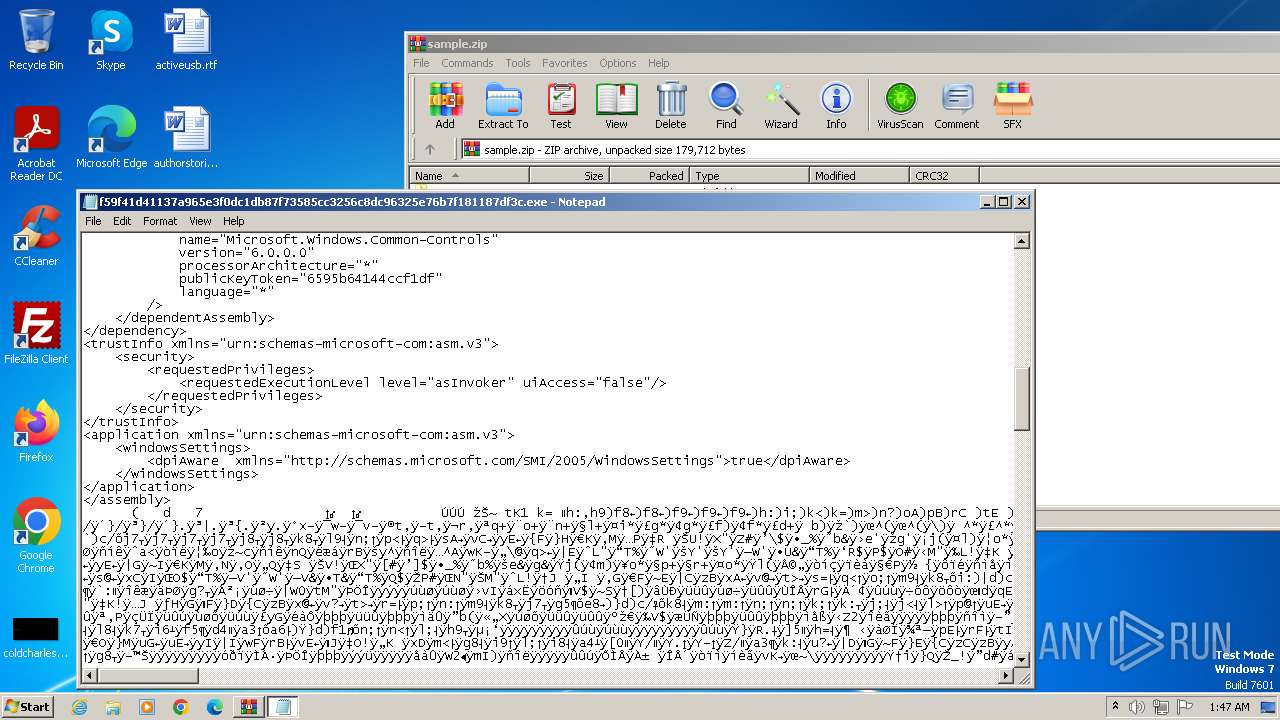
Task: Run the Test archive tool
Action: [x=561, y=106]
